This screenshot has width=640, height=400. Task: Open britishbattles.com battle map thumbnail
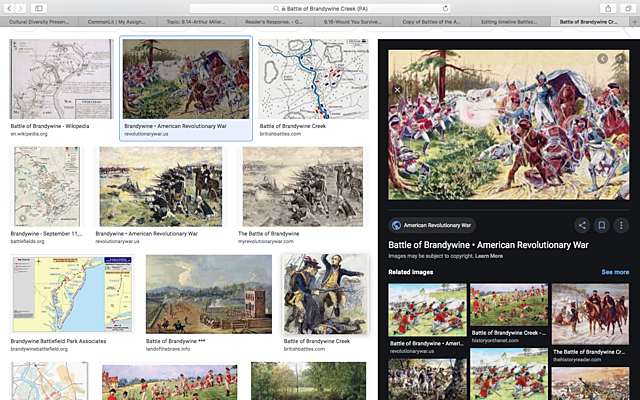[313, 79]
